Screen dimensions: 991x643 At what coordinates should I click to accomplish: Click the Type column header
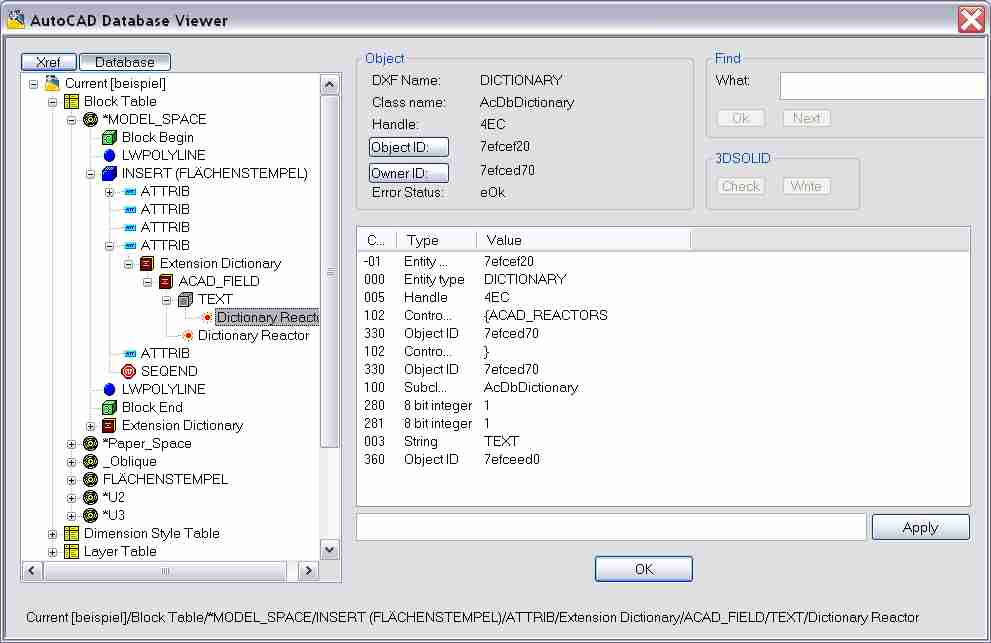coord(436,240)
